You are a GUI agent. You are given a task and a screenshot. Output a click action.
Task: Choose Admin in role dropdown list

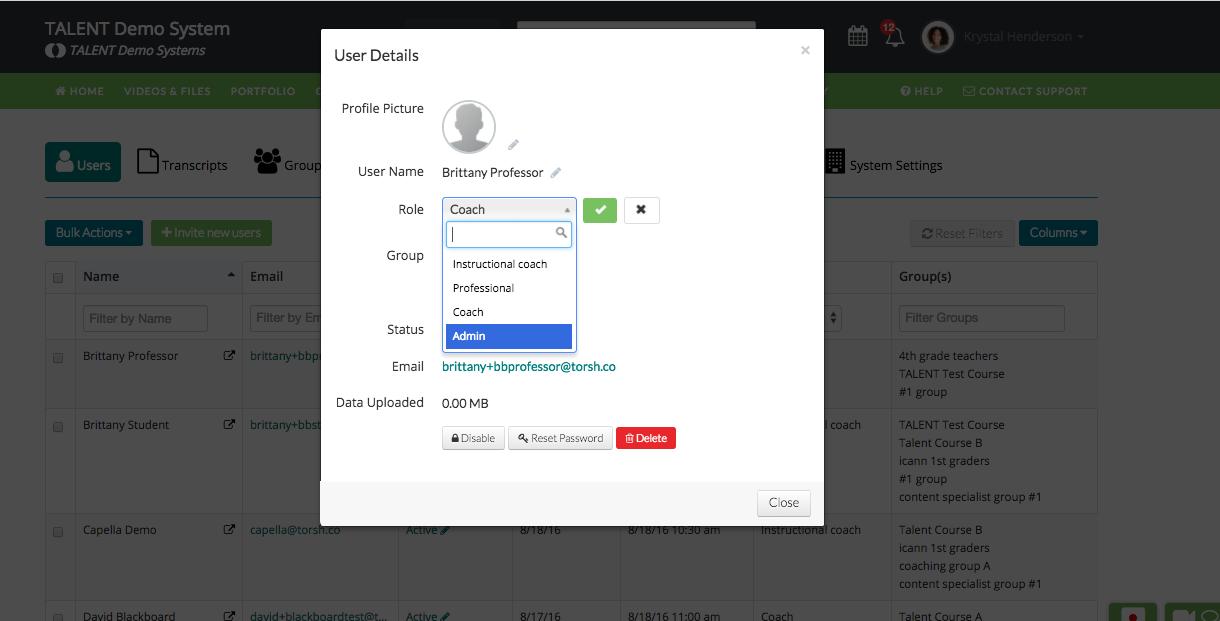(509, 336)
